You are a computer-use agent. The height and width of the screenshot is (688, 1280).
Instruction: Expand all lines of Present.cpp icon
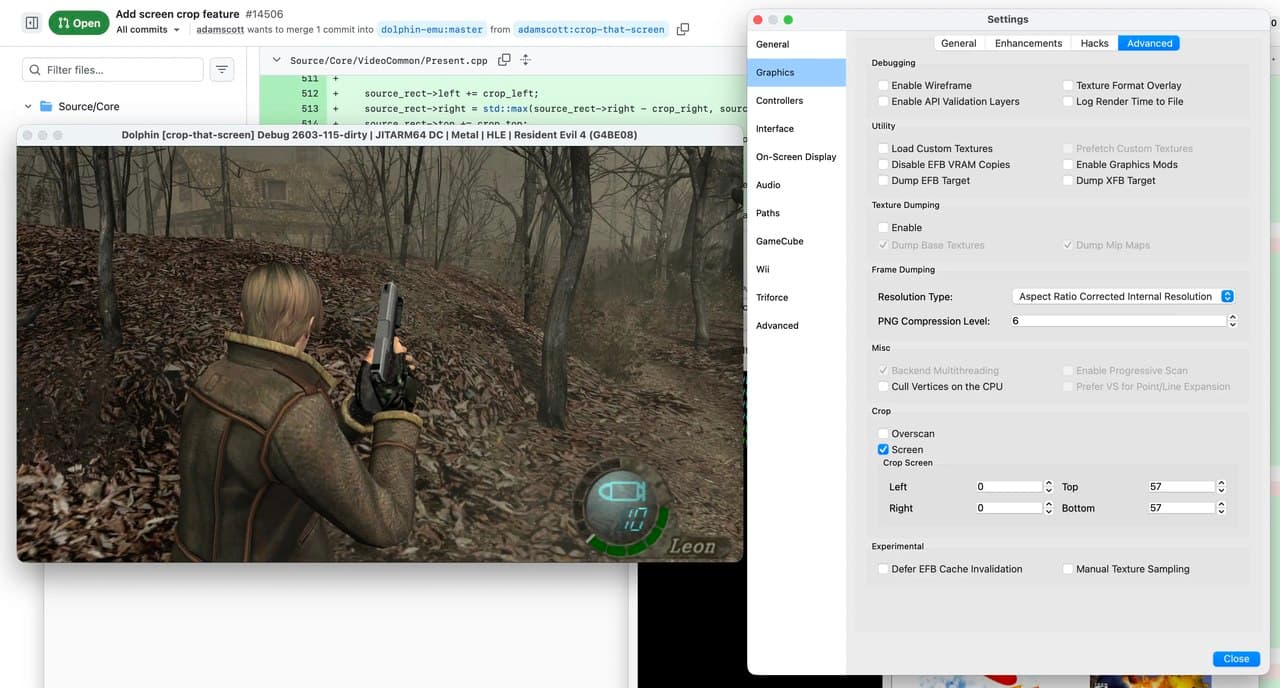[x=526, y=60]
